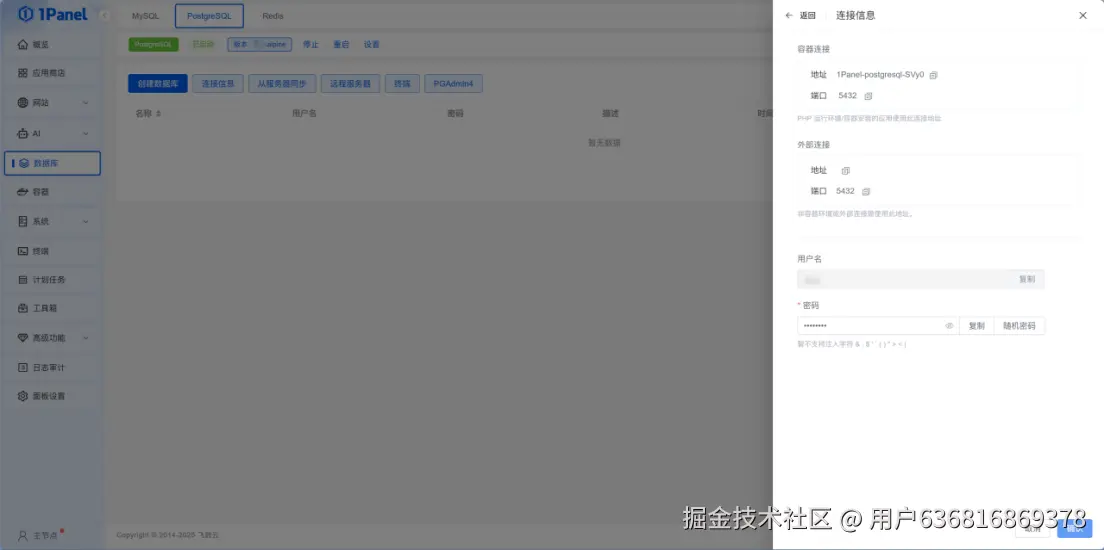Click the 从服务器同步 button
The image size is (1104, 550).
click(x=282, y=84)
